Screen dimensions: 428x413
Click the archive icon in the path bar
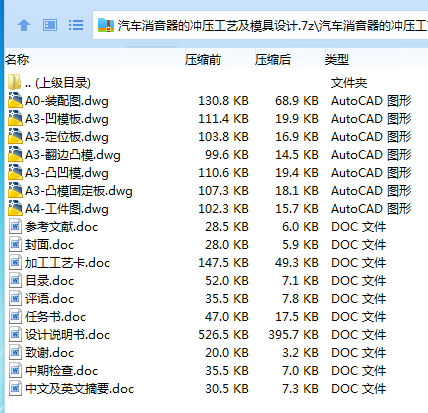[x=106, y=25]
